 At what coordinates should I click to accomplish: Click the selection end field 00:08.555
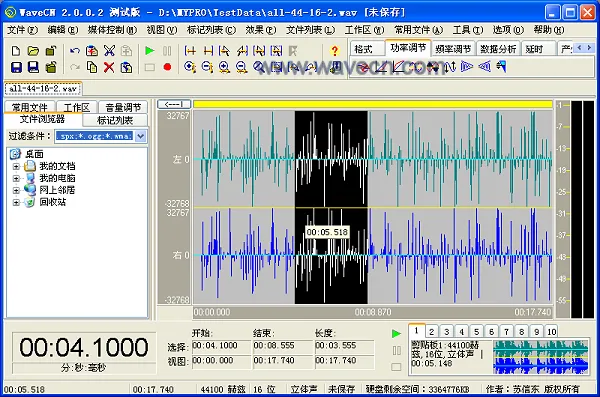282,346
